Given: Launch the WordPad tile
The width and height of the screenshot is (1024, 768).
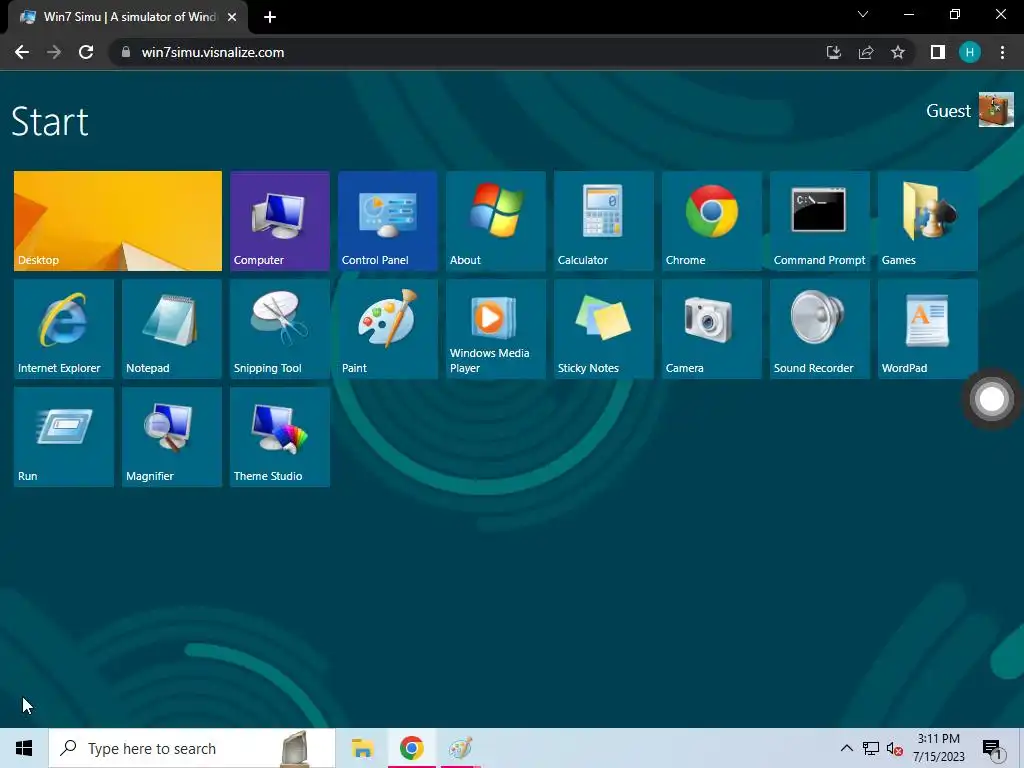Looking at the screenshot, I should click(928, 329).
